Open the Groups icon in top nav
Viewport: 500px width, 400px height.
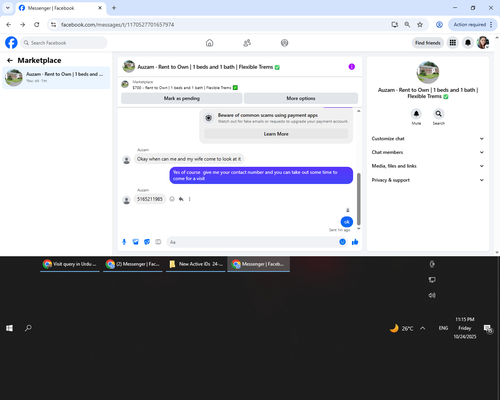284,43
